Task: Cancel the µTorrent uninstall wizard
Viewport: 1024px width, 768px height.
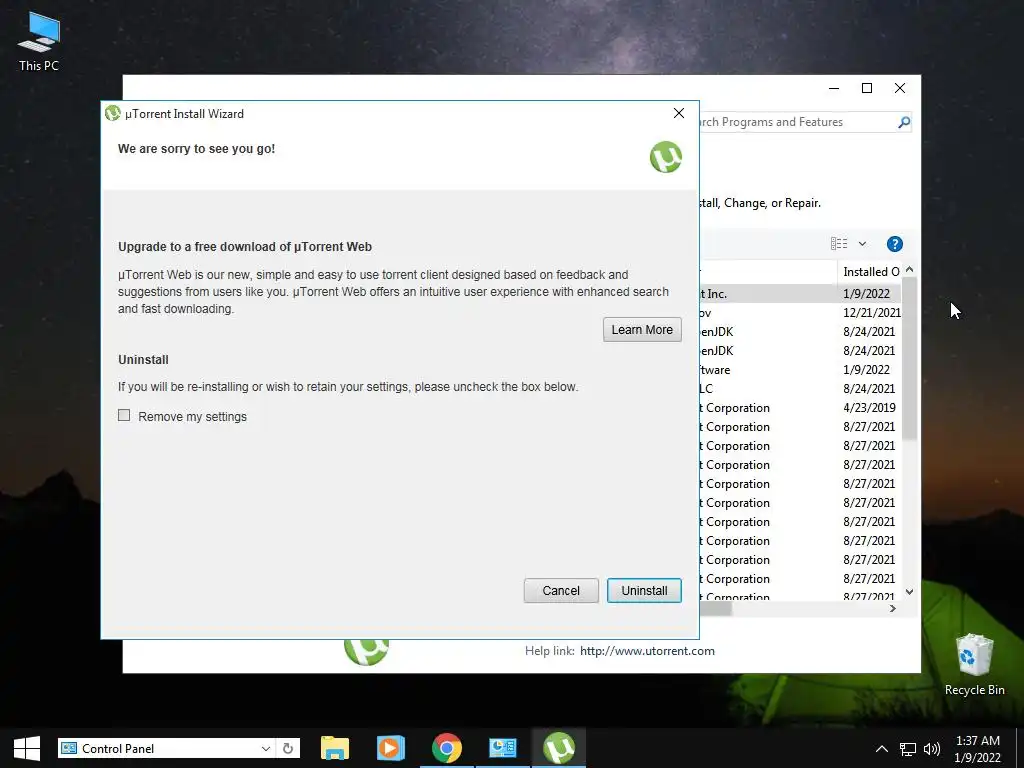Action: 561,590
